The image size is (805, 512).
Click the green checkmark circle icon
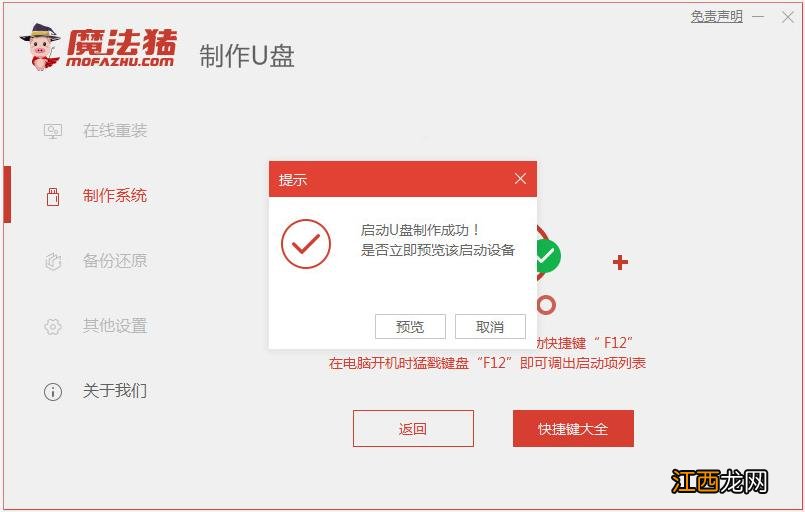tap(547, 255)
